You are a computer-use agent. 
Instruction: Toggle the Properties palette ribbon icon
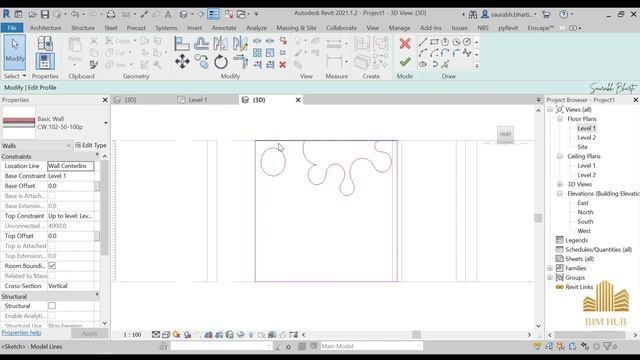[x=45, y=62]
